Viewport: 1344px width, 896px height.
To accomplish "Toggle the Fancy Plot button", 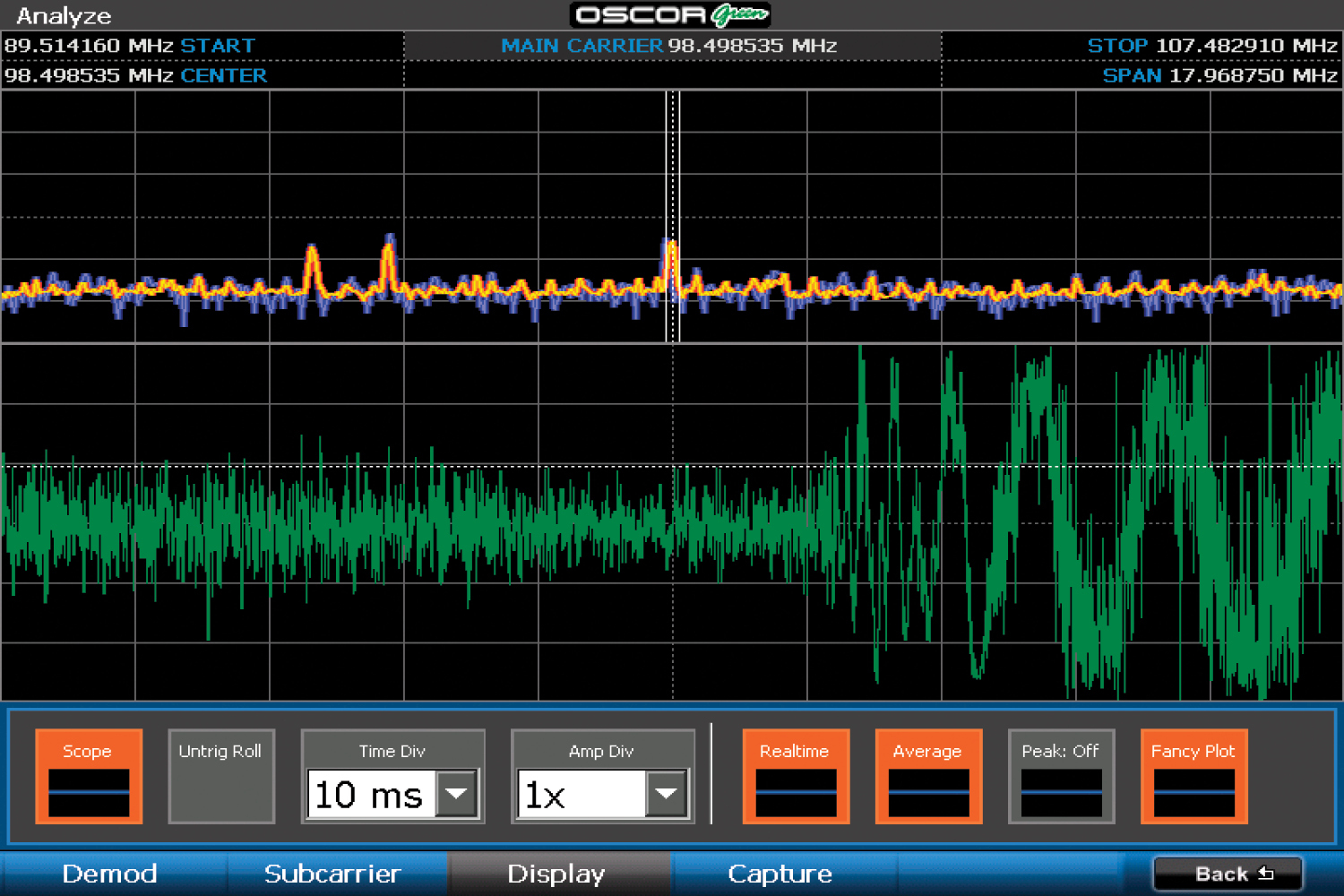I will pyautogui.click(x=1193, y=776).
